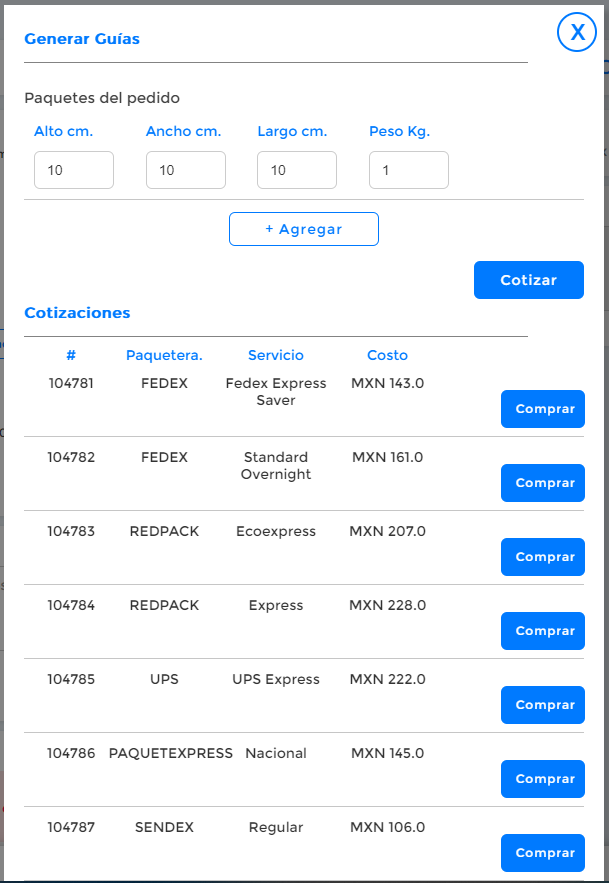
Task: Purchase the SENDEX Regular quote
Action: (x=543, y=853)
